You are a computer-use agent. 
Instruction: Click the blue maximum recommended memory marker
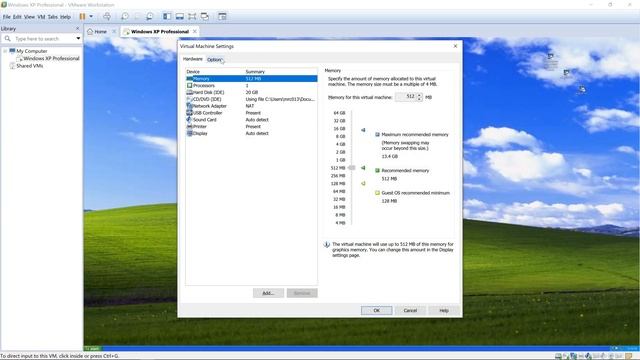coord(363,130)
